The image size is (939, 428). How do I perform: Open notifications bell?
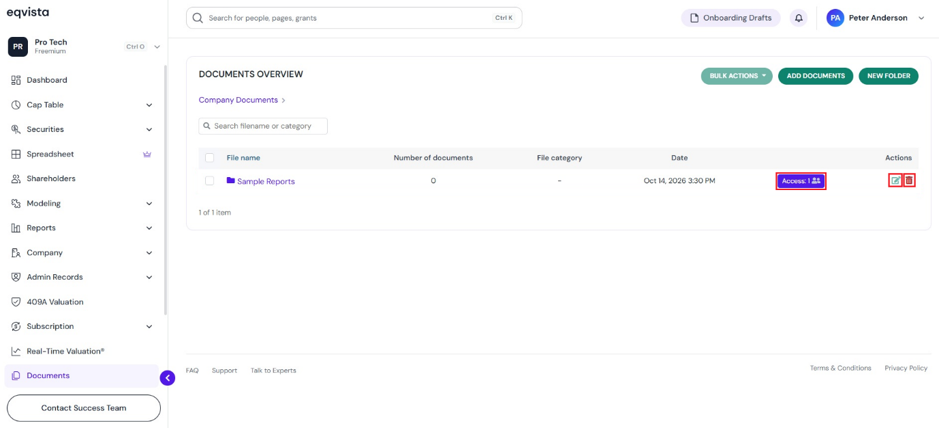point(798,18)
